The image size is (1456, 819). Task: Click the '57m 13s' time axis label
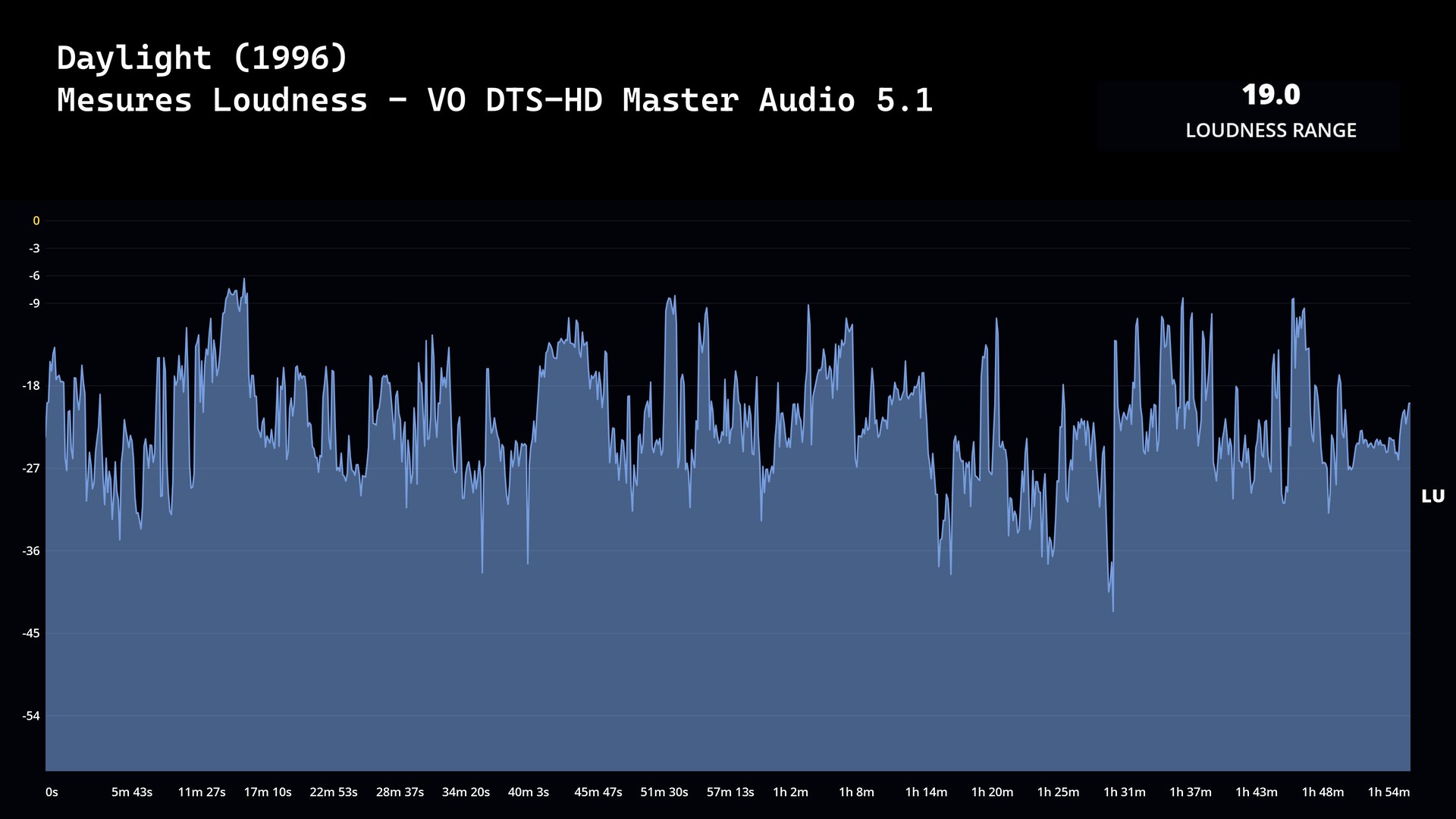730,792
